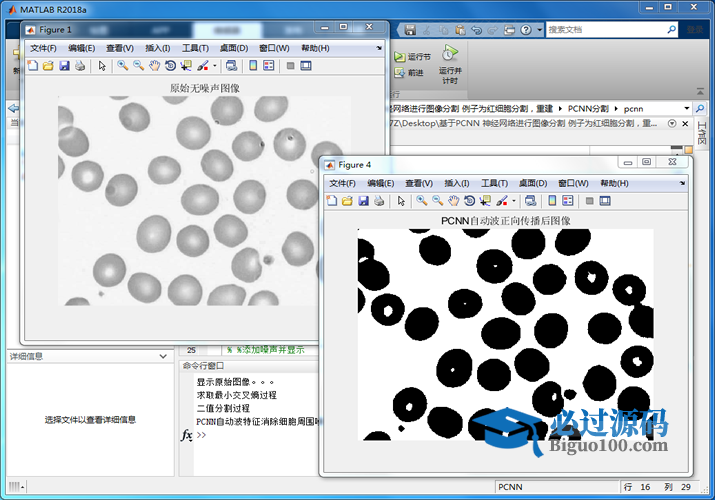Open 桌面(D) menu in Figure 4
The height and width of the screenshot is (500, 715).
533,183
